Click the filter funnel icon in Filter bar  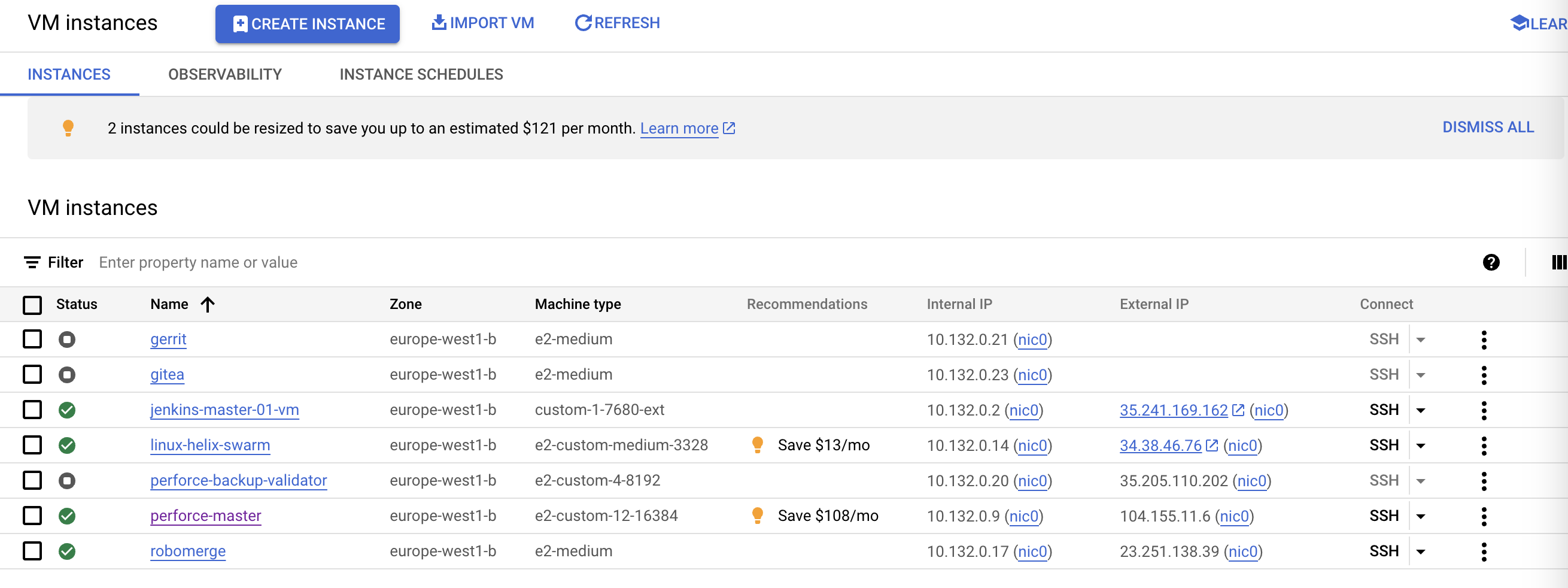32,262
